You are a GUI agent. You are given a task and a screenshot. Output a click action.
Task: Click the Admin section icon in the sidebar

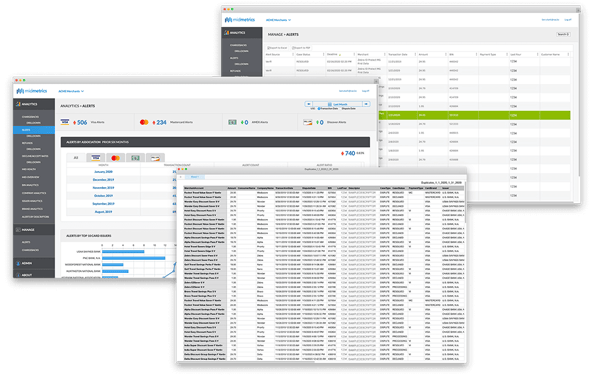point(18,263)
